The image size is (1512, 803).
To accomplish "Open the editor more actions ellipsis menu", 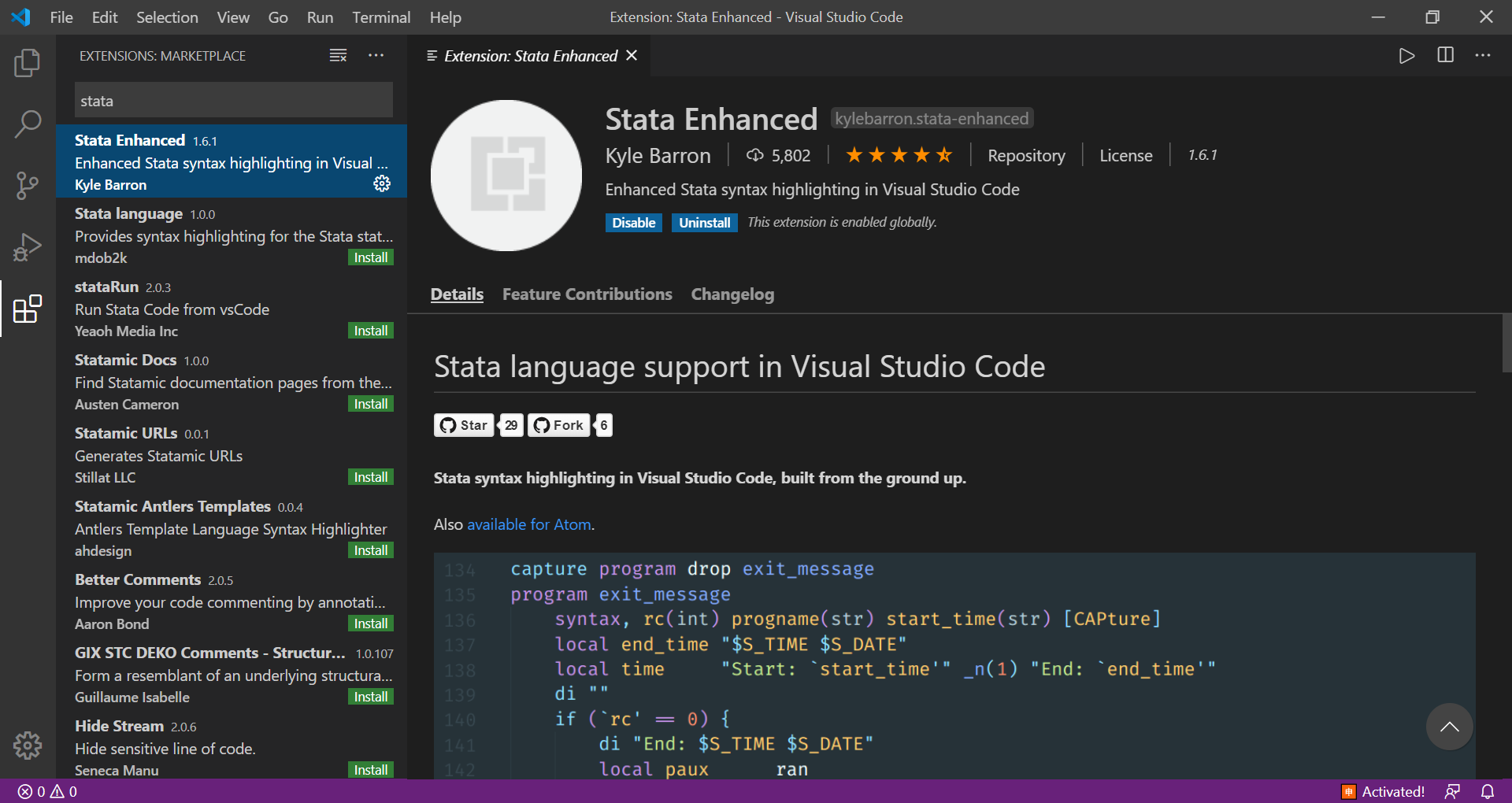I will pyautogui.click(x=1484, y=55).
